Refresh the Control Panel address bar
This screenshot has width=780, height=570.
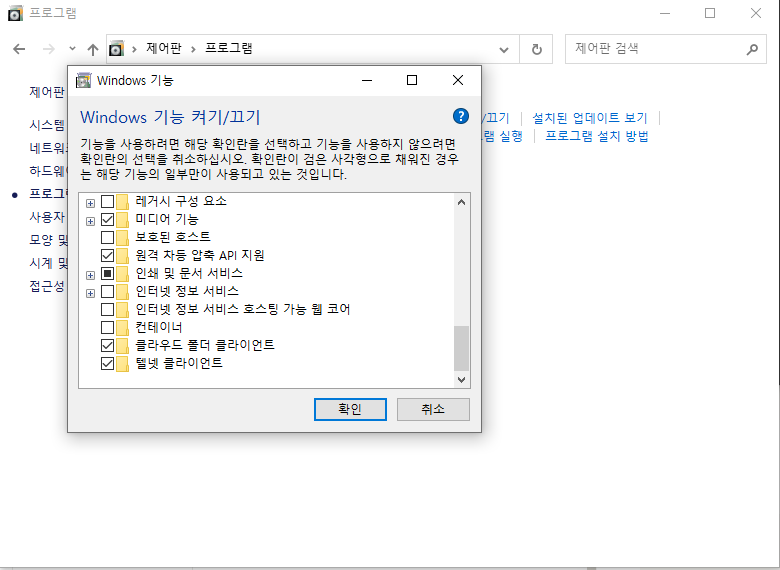tap(536, 49)
